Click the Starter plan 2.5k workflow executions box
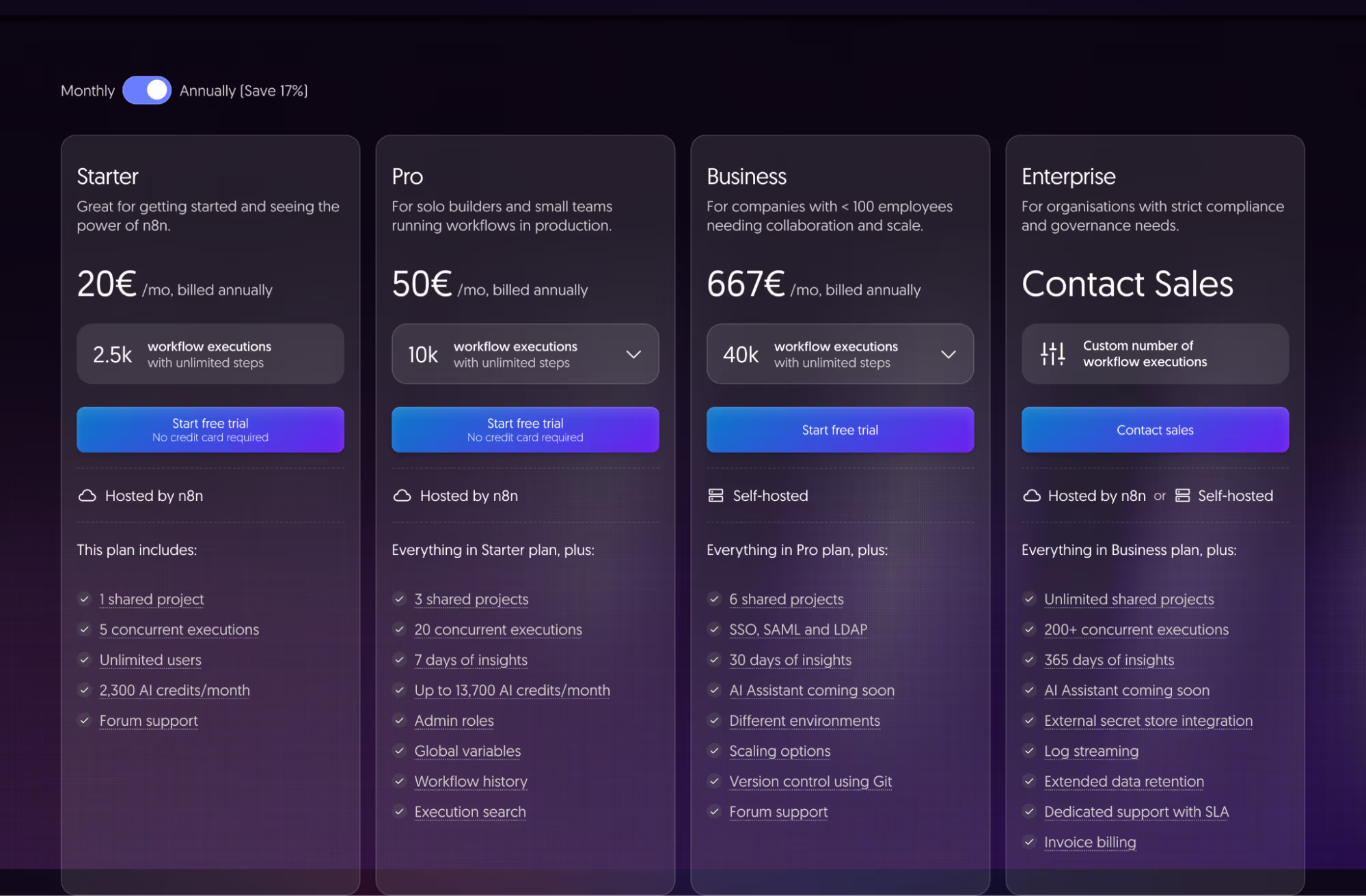This screenshot has width=1366, height=896. [x=210, y=354]
